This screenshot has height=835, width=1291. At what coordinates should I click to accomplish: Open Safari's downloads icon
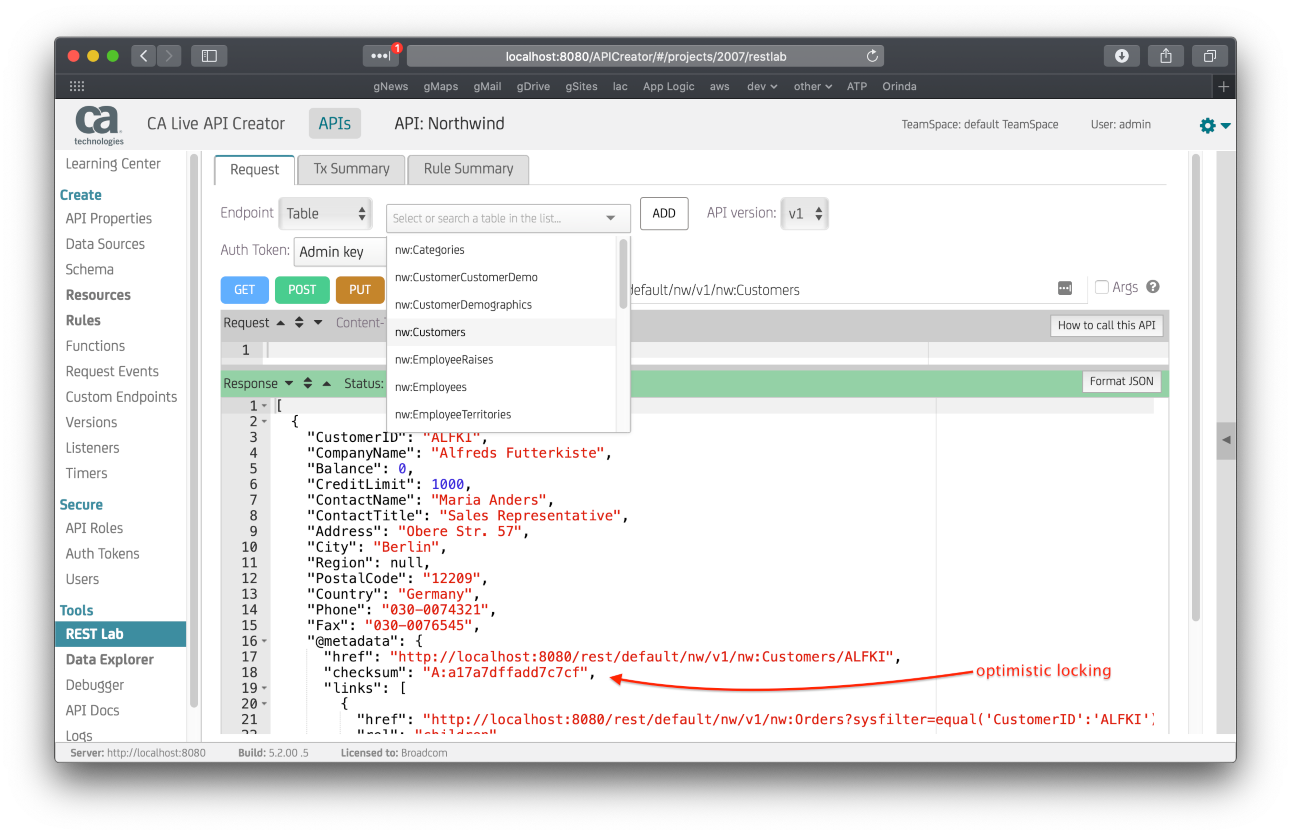tap(1121, 56)
